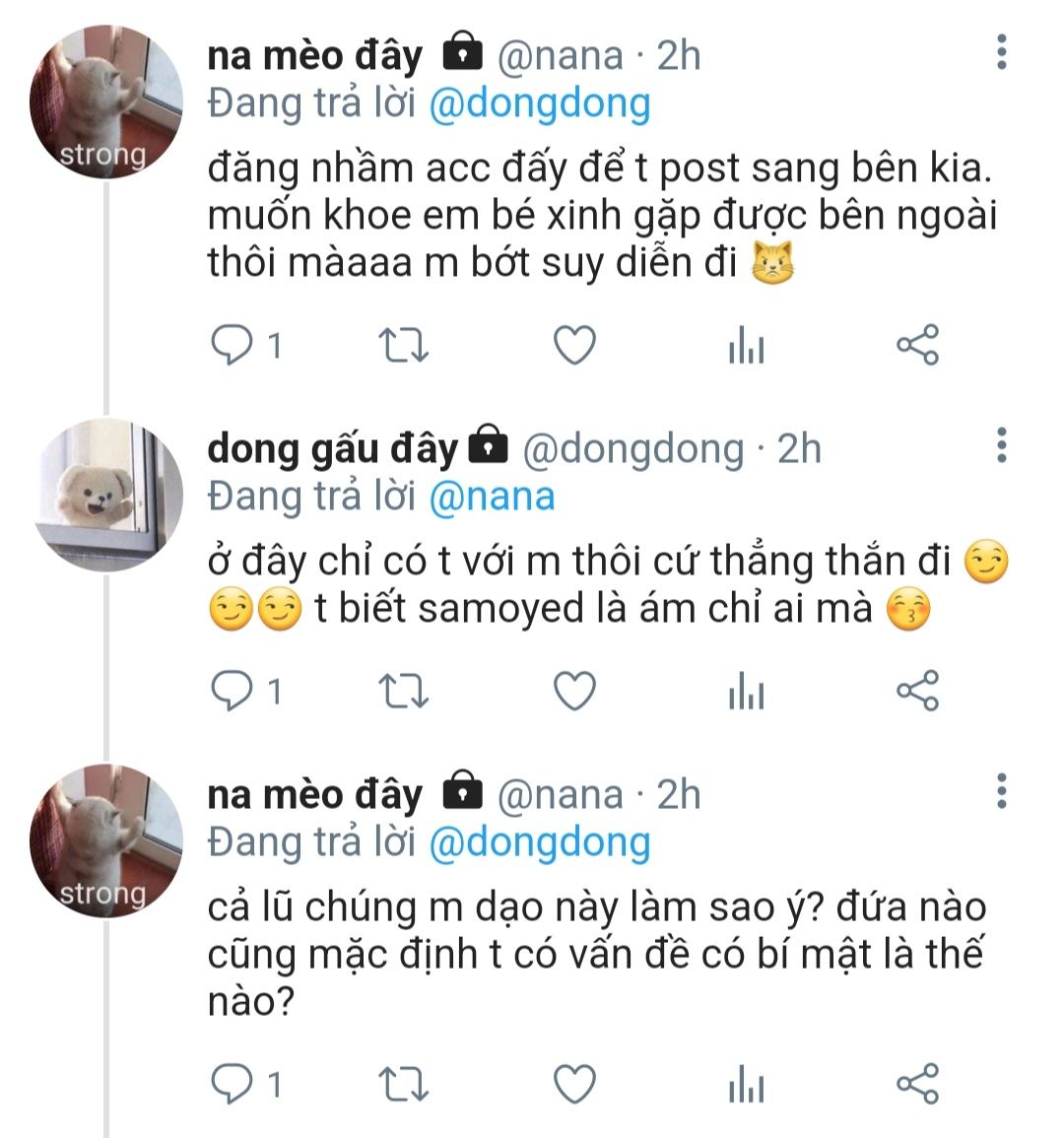Like the last na mèo đây tweet
The width and height of the screenshot is (1064, 1138).
coord(574,1085)
